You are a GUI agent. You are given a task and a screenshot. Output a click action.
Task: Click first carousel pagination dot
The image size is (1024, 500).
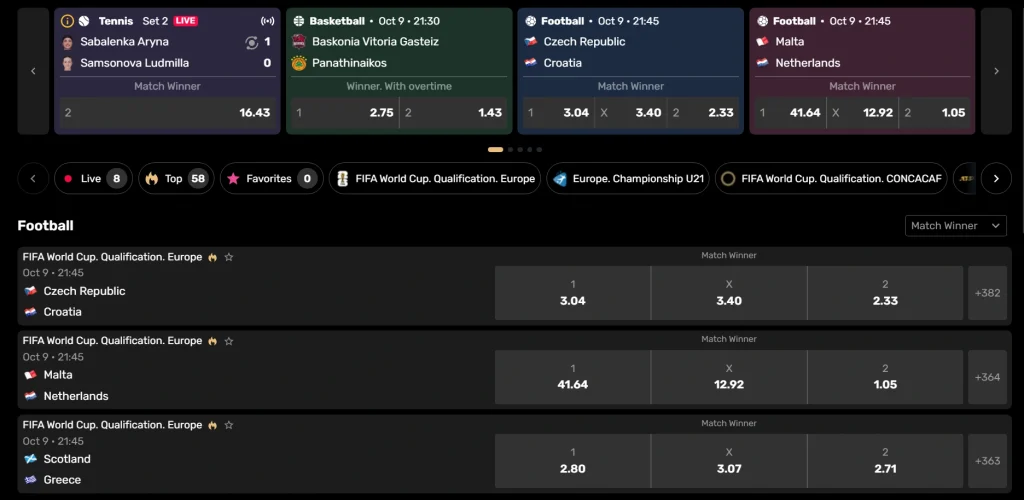(495, 149)
